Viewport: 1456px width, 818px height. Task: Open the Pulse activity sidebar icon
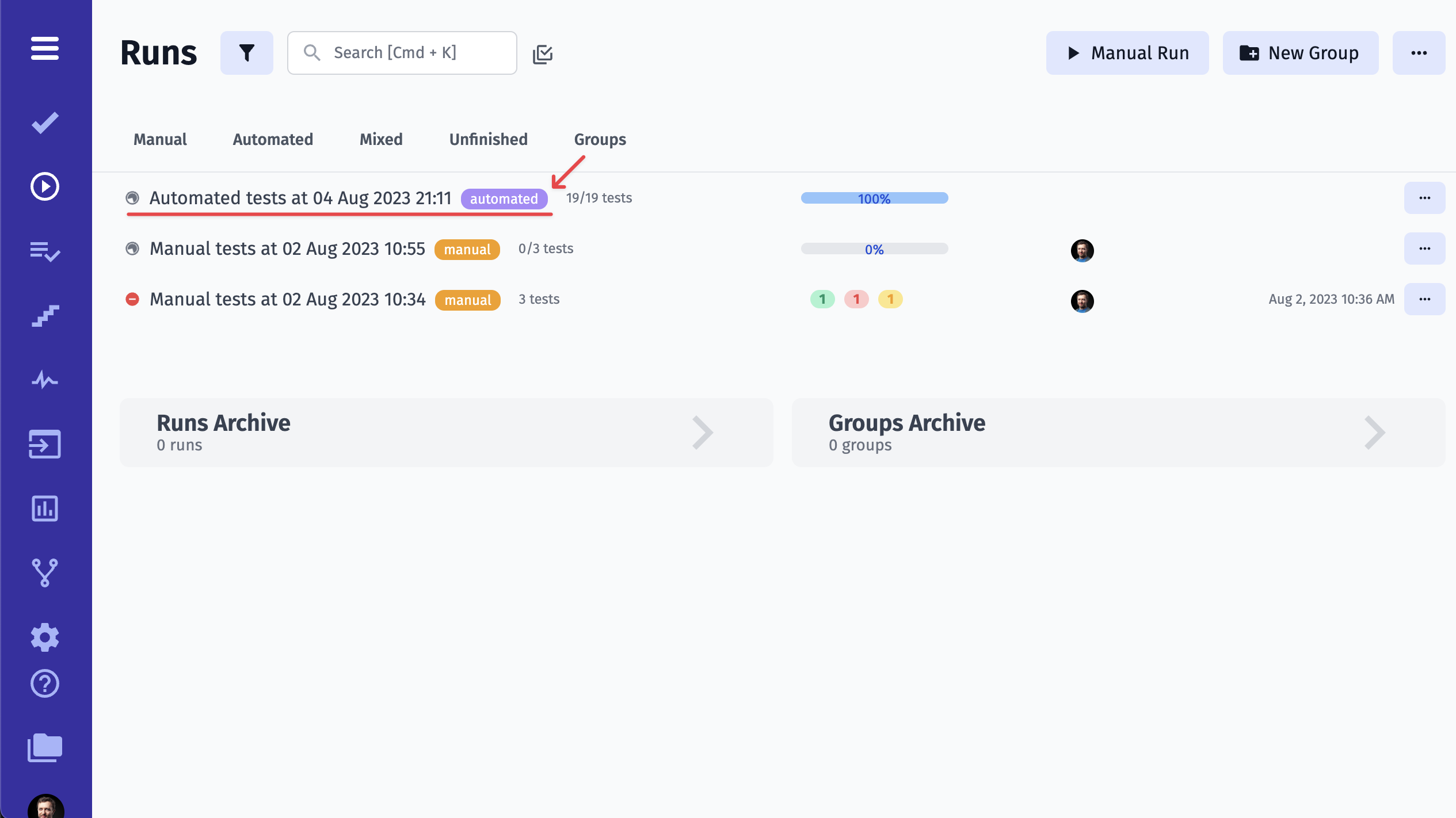tap(45, 380)
